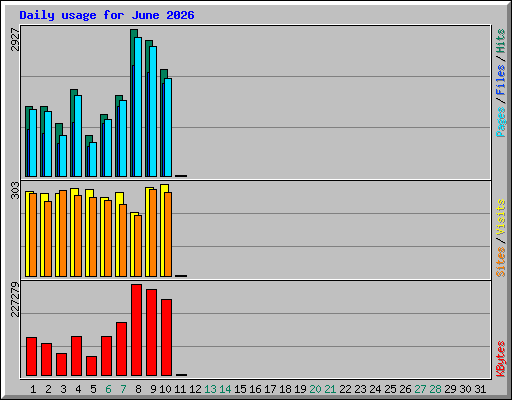This screenshot has width=512, height=400.
Task: Click the 227279 axis maximum label
Action: (x=15, y=299)
